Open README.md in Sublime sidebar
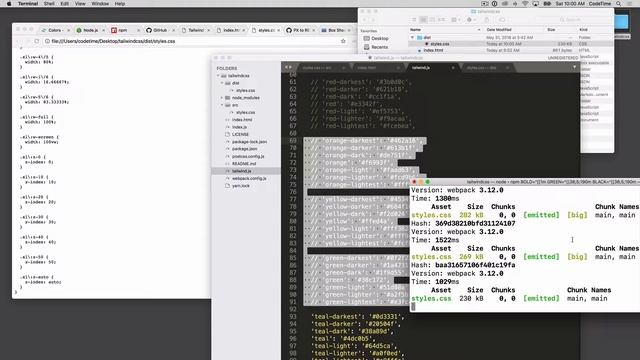Viewport: 640px width, 360px height. click(x=244, y=164)
